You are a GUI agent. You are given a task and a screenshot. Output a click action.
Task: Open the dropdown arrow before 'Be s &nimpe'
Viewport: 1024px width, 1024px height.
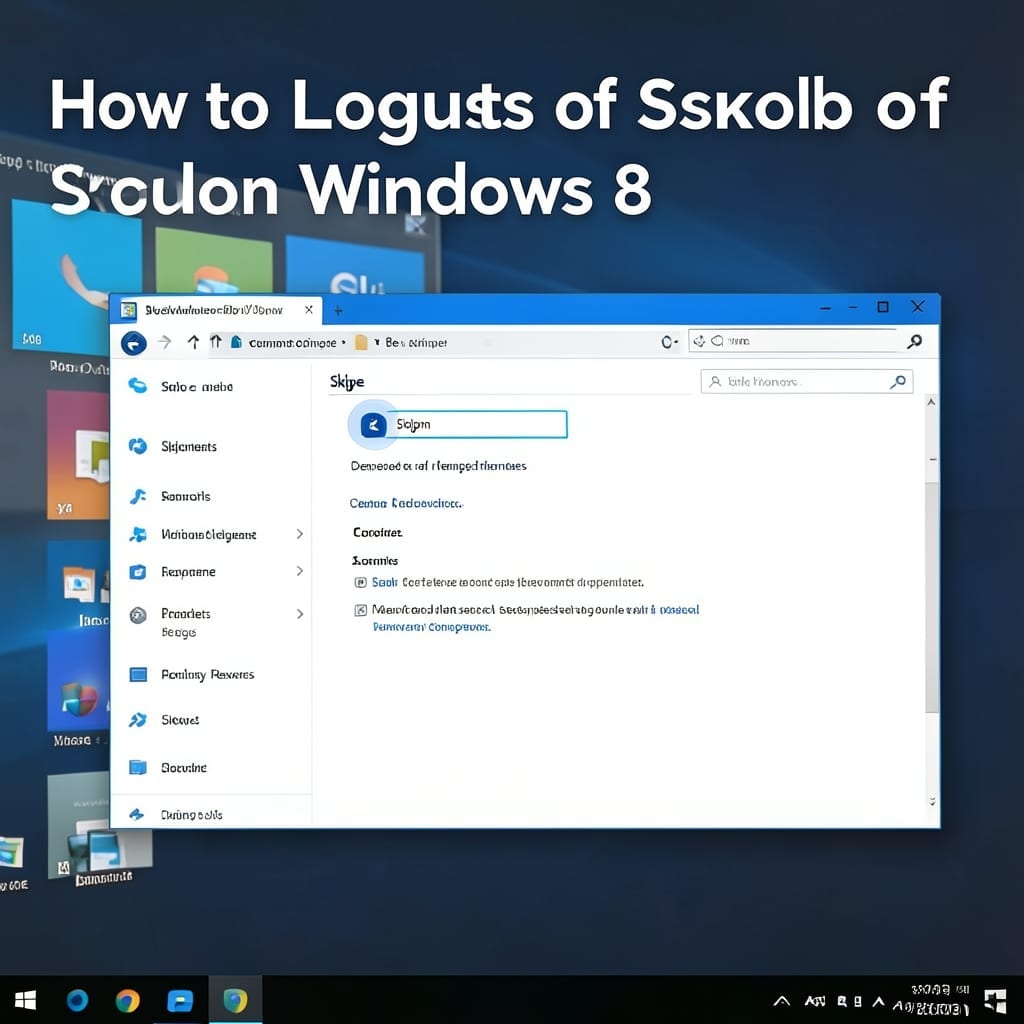pos(377,342)
